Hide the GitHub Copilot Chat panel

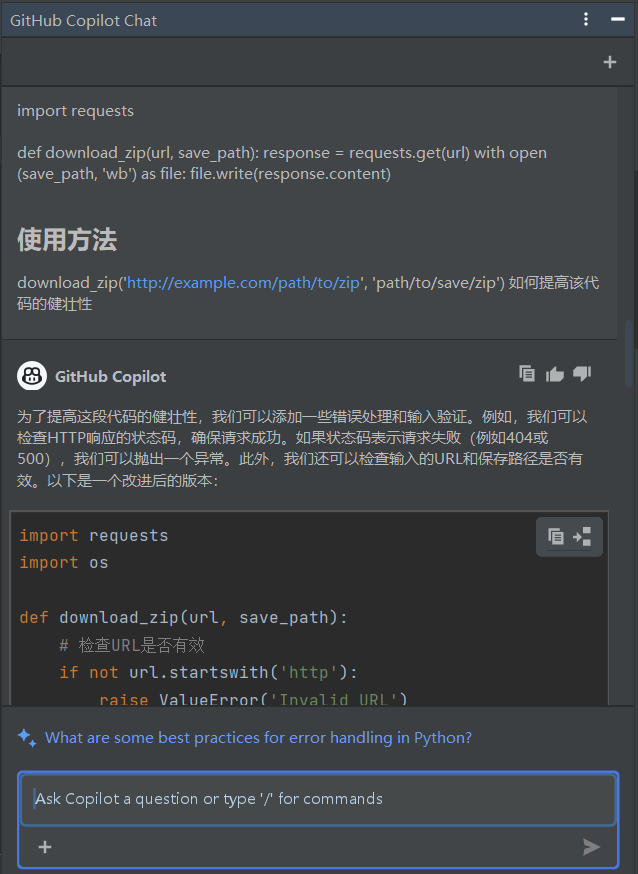click(617, 19)
